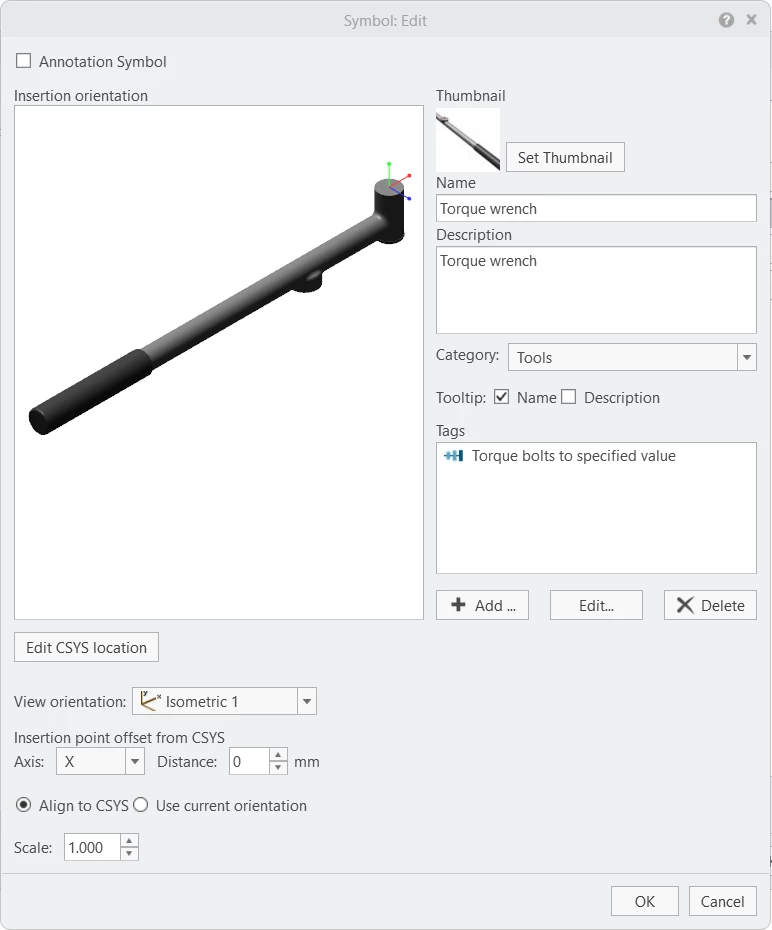The image size is (772, 930).
Task: Click the Isometric 1 view orientation icon
Action: click(x=149, y=701)
